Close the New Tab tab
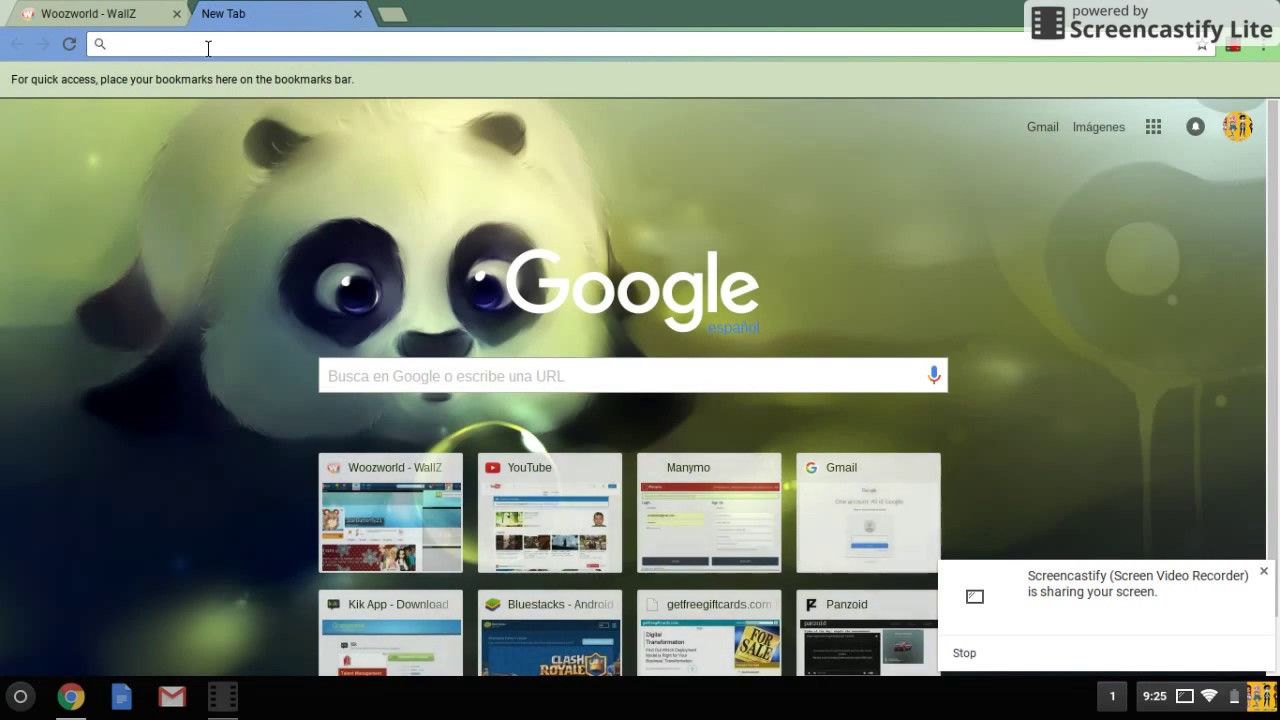The image size is (1280, 720). (x=357, y=14)
